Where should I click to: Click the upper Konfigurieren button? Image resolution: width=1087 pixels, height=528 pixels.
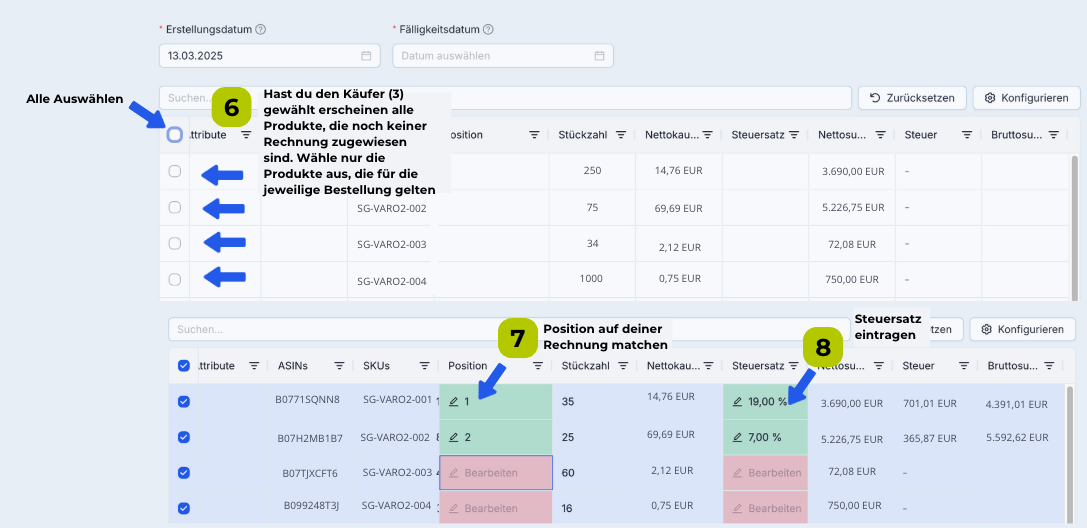pos(1026,98)
